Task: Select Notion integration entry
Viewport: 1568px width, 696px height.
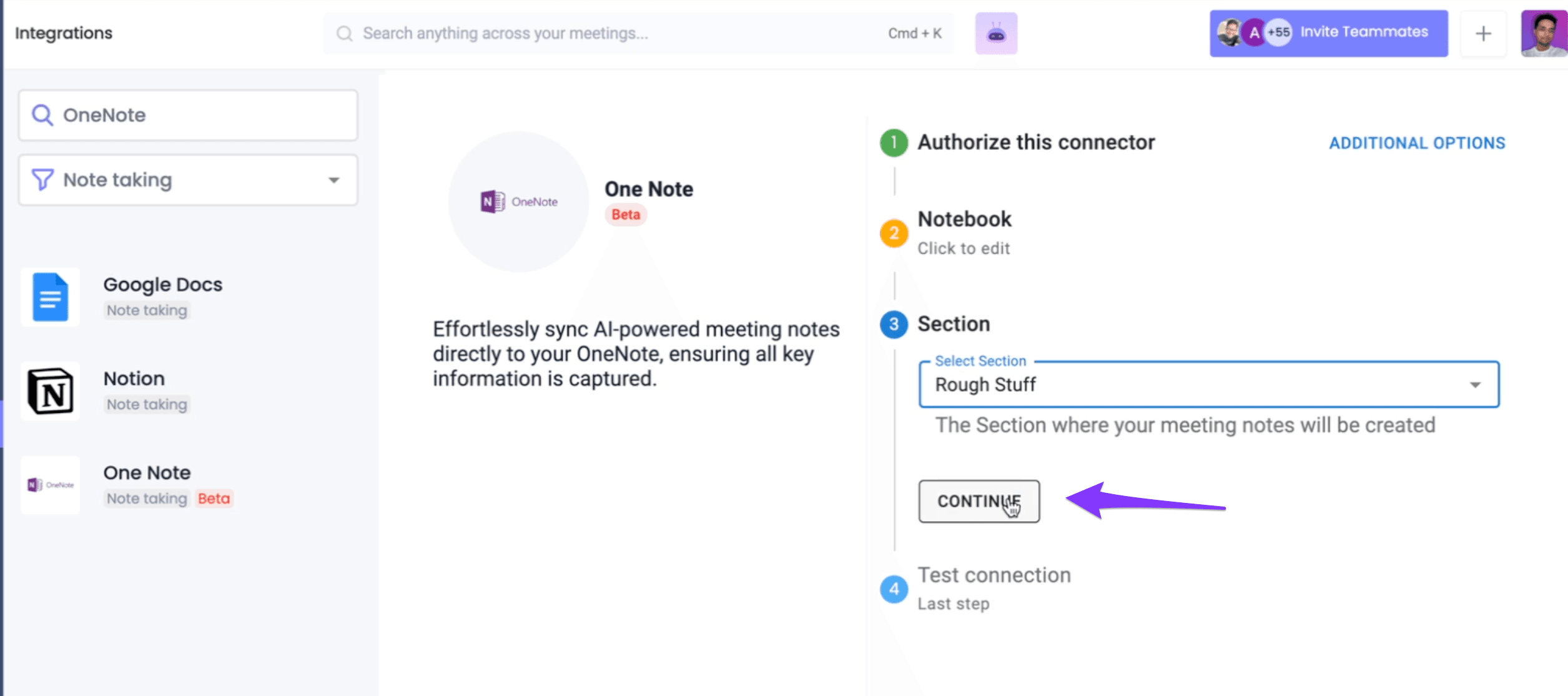Action: point(134,379)
